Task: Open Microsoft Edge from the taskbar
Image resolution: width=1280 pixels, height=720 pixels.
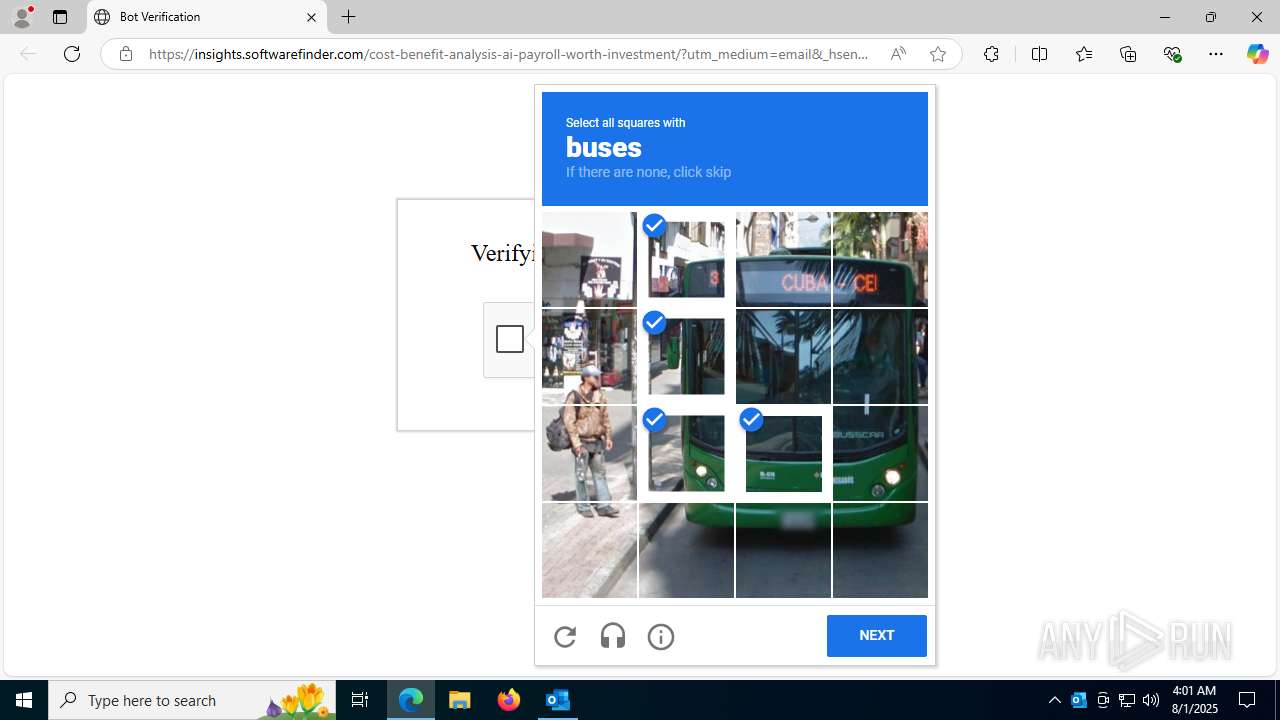Action: pos(411,700)
